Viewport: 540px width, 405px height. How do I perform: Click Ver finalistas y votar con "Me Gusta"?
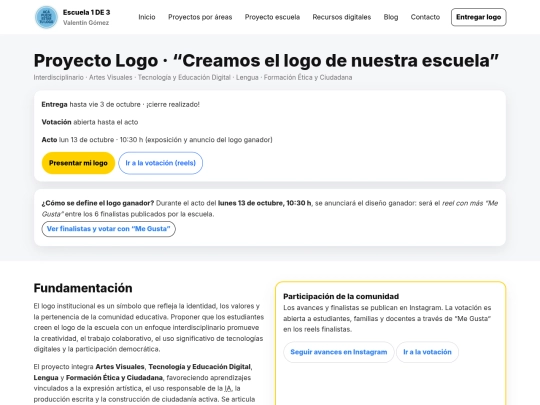(108, 229)
